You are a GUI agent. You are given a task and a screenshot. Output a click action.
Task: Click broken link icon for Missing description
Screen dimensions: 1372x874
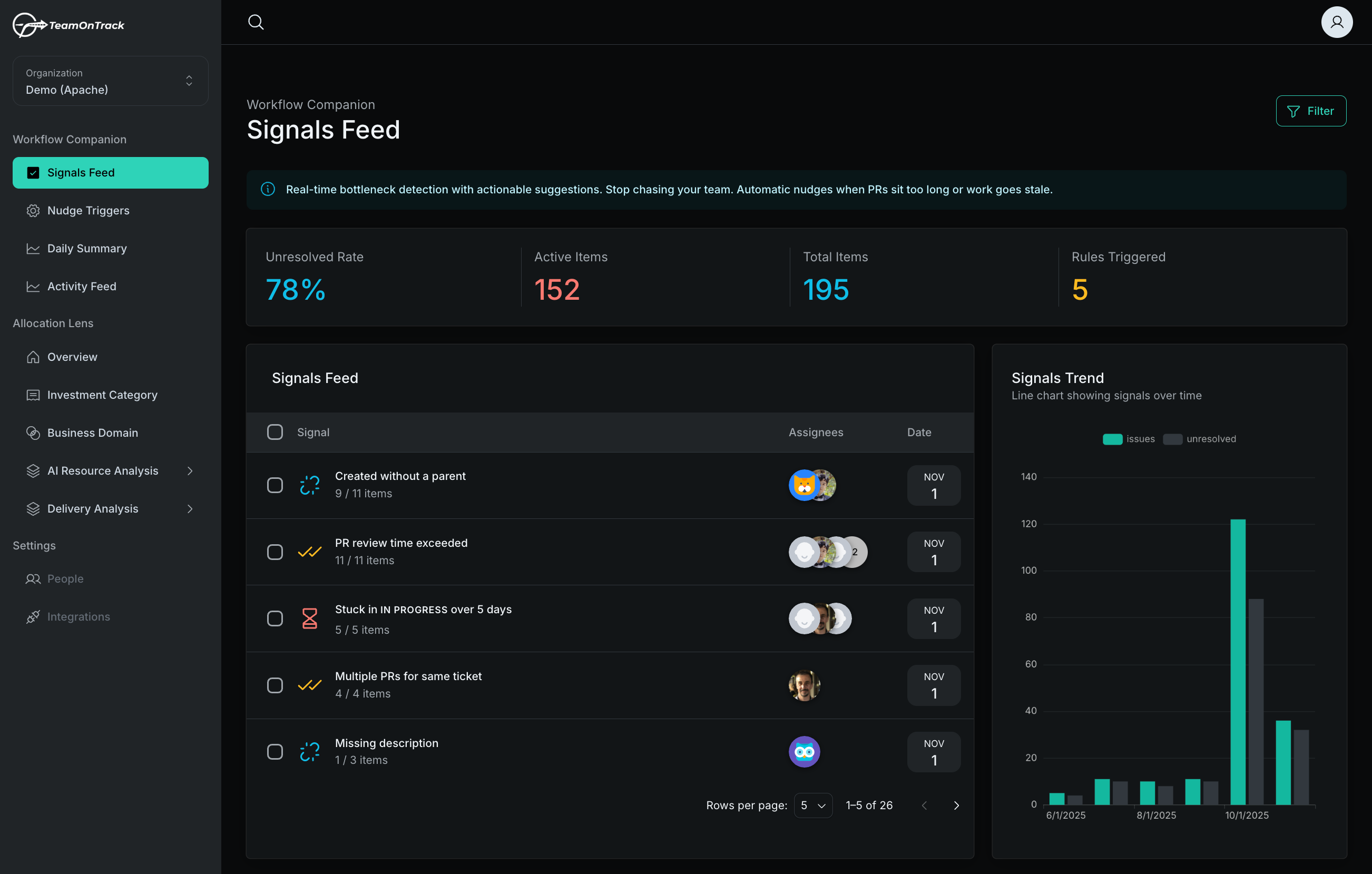click(309, 751)
